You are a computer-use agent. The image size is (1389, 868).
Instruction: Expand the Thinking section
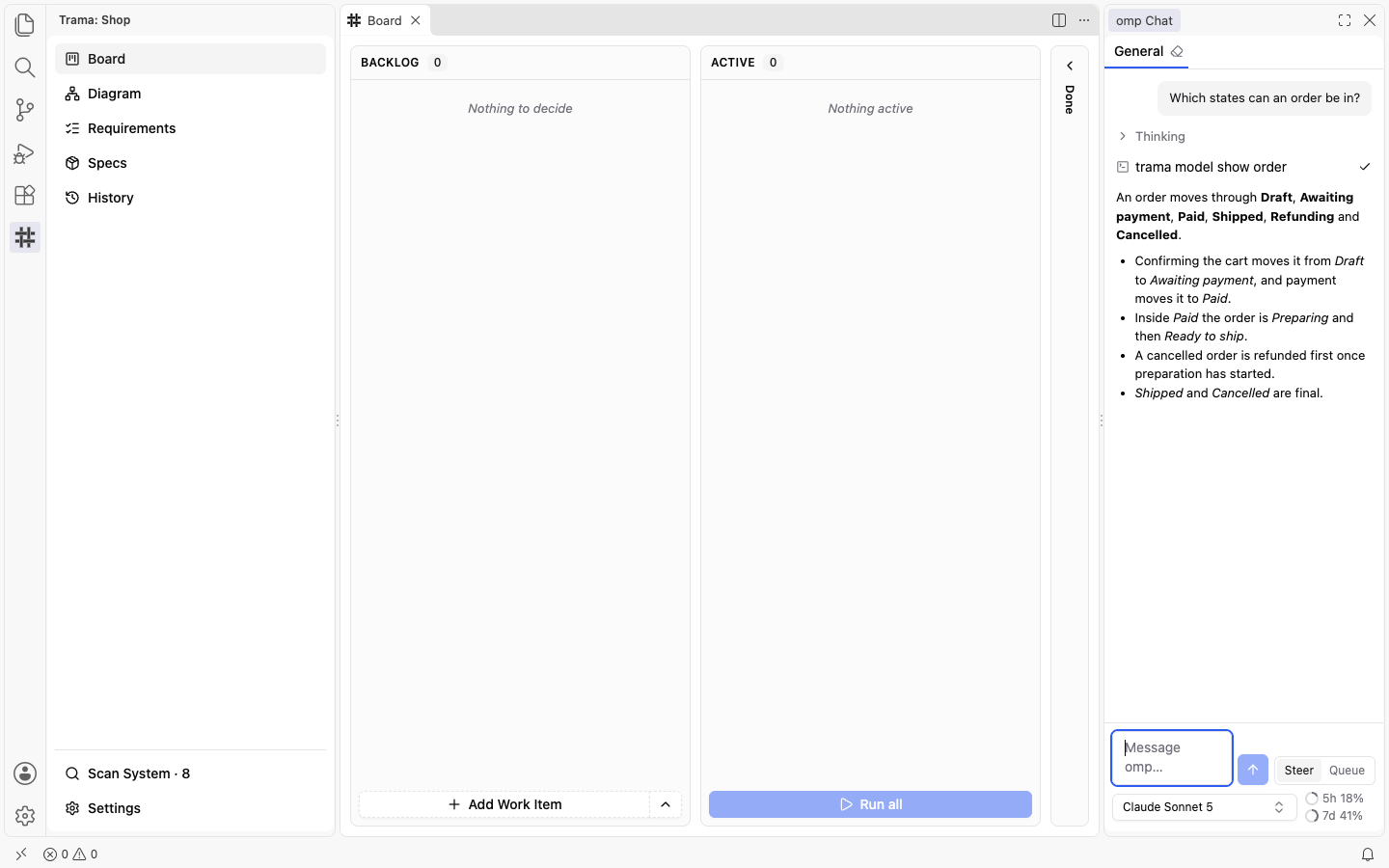point(1152,136)
